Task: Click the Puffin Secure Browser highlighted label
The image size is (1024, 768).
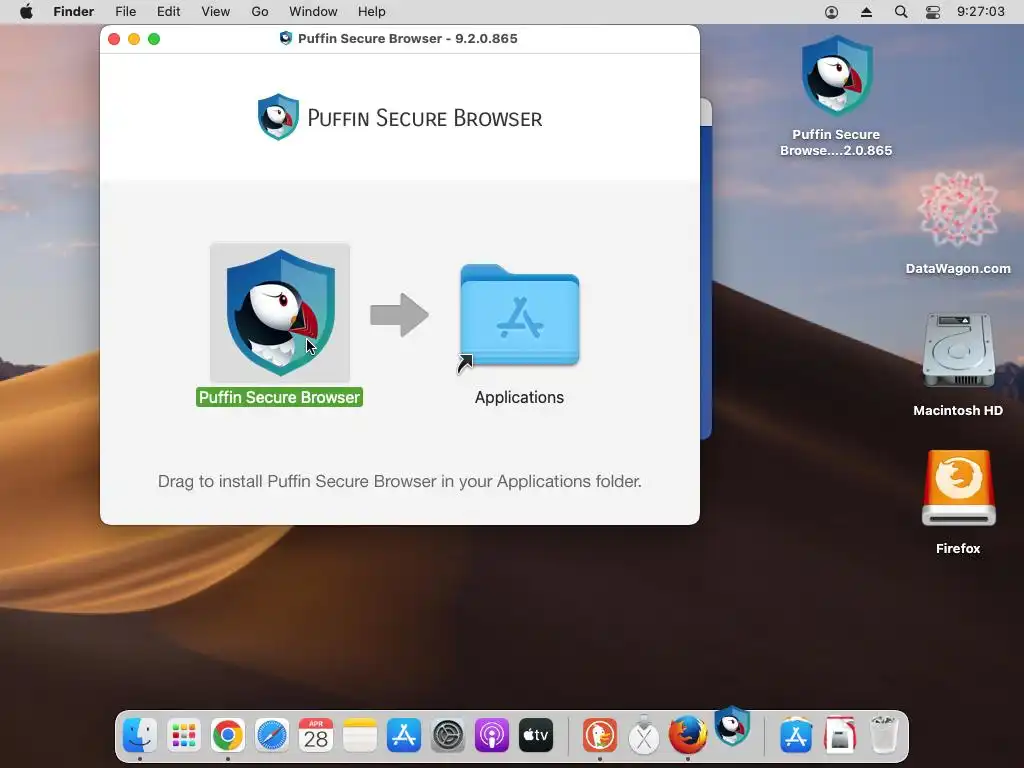Action: [x=280, y=397]
